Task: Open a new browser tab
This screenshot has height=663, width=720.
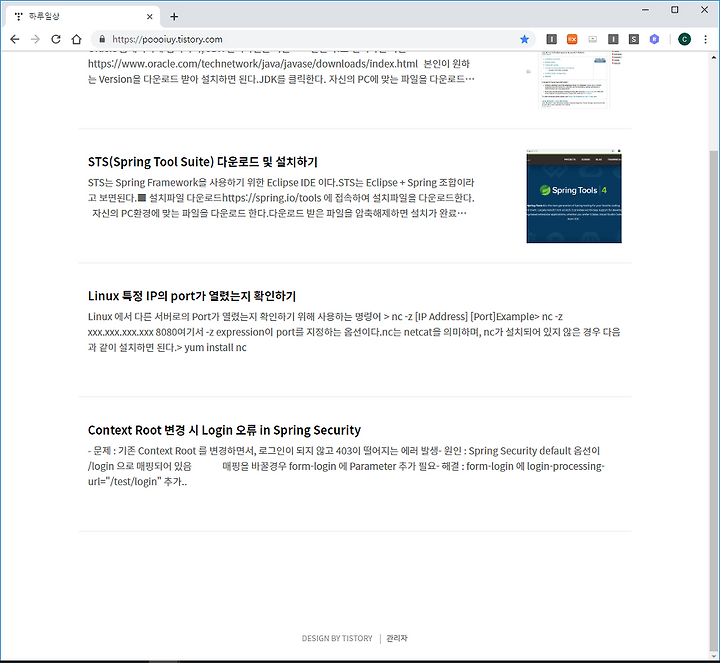Action: click(x=174, y=17)
